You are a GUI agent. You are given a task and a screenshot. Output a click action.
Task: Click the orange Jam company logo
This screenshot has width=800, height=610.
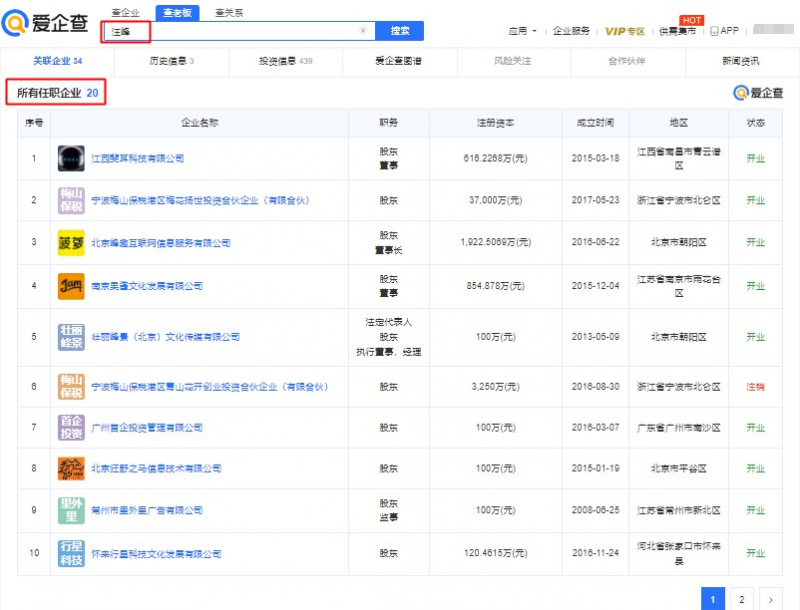(x=70, y=286)
